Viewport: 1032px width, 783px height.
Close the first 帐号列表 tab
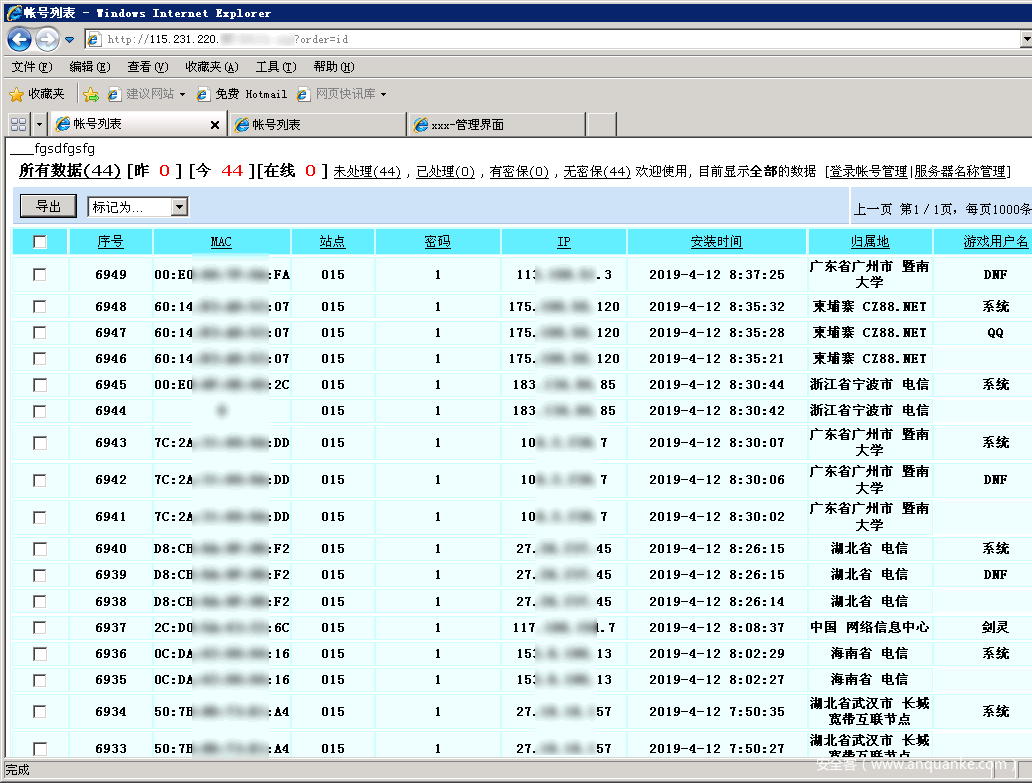tap(214, 125)
